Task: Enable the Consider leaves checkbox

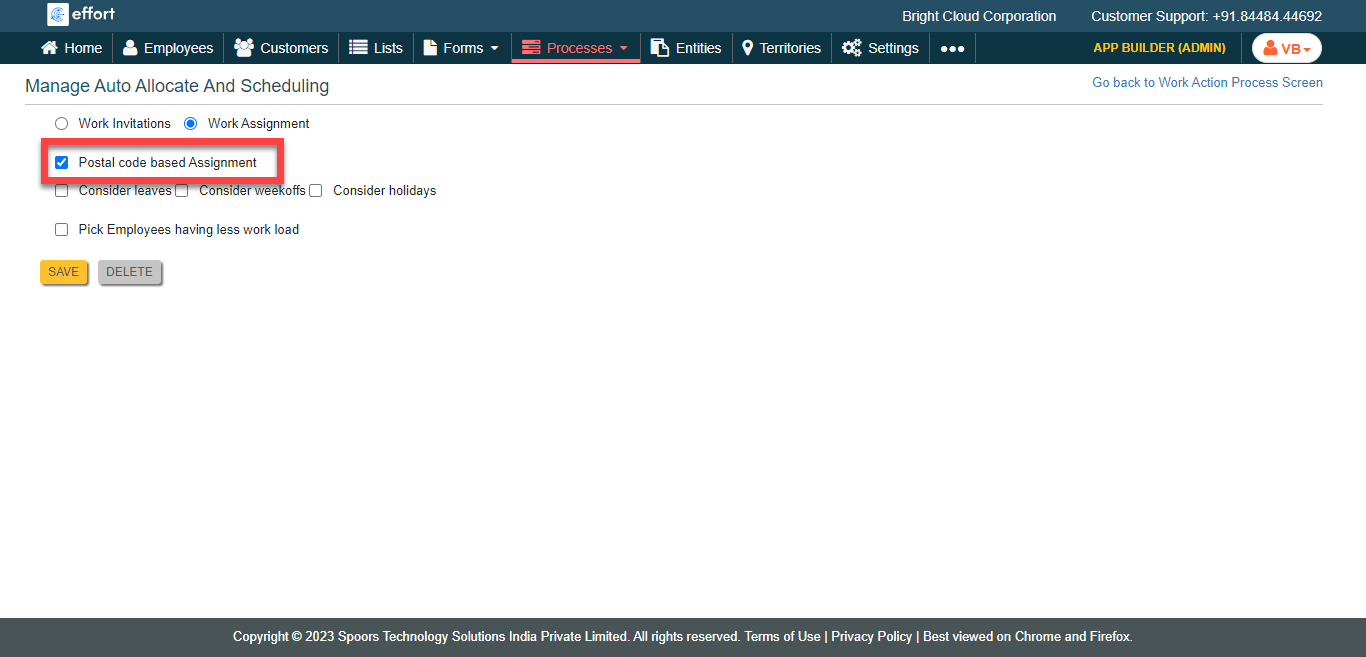Action: [62, 191]
